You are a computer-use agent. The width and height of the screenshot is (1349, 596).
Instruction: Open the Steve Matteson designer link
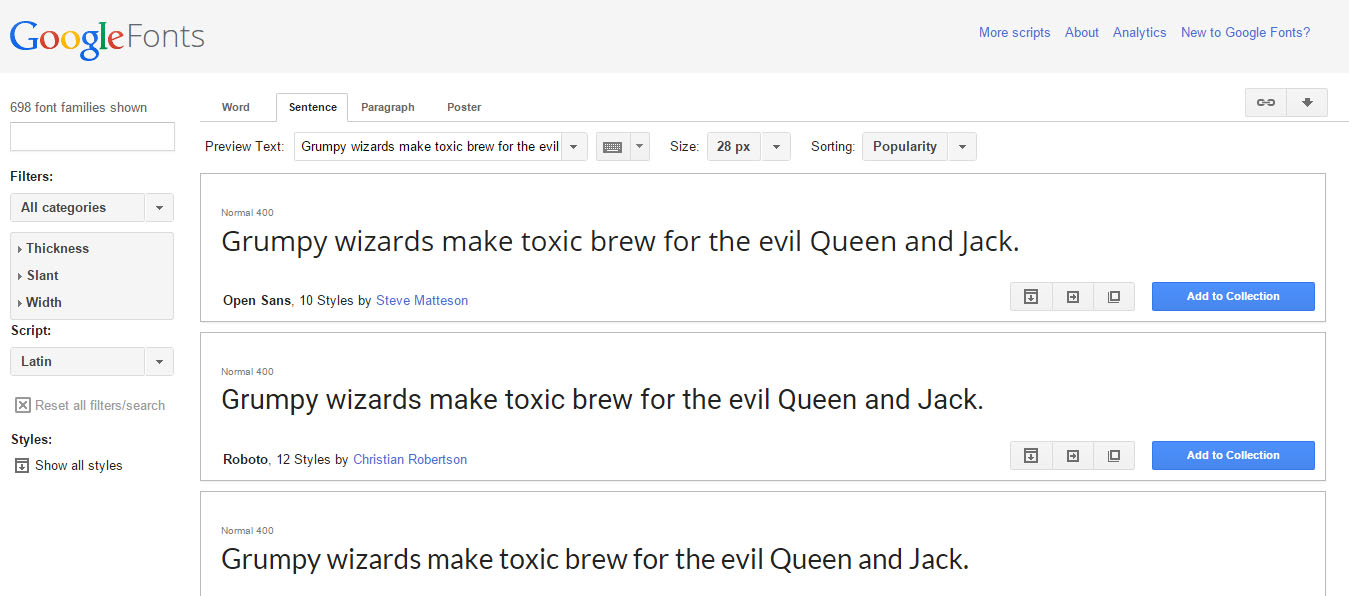point(421,300)
